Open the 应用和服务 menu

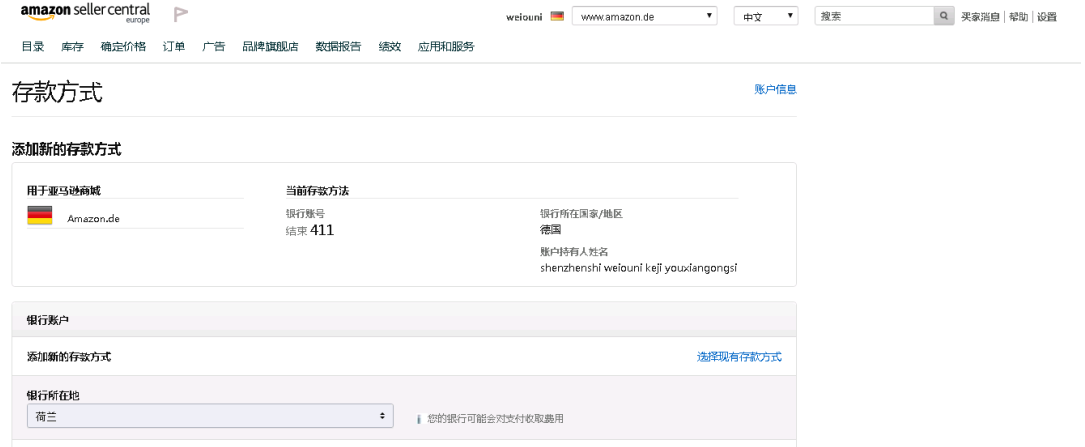[446, 46]
